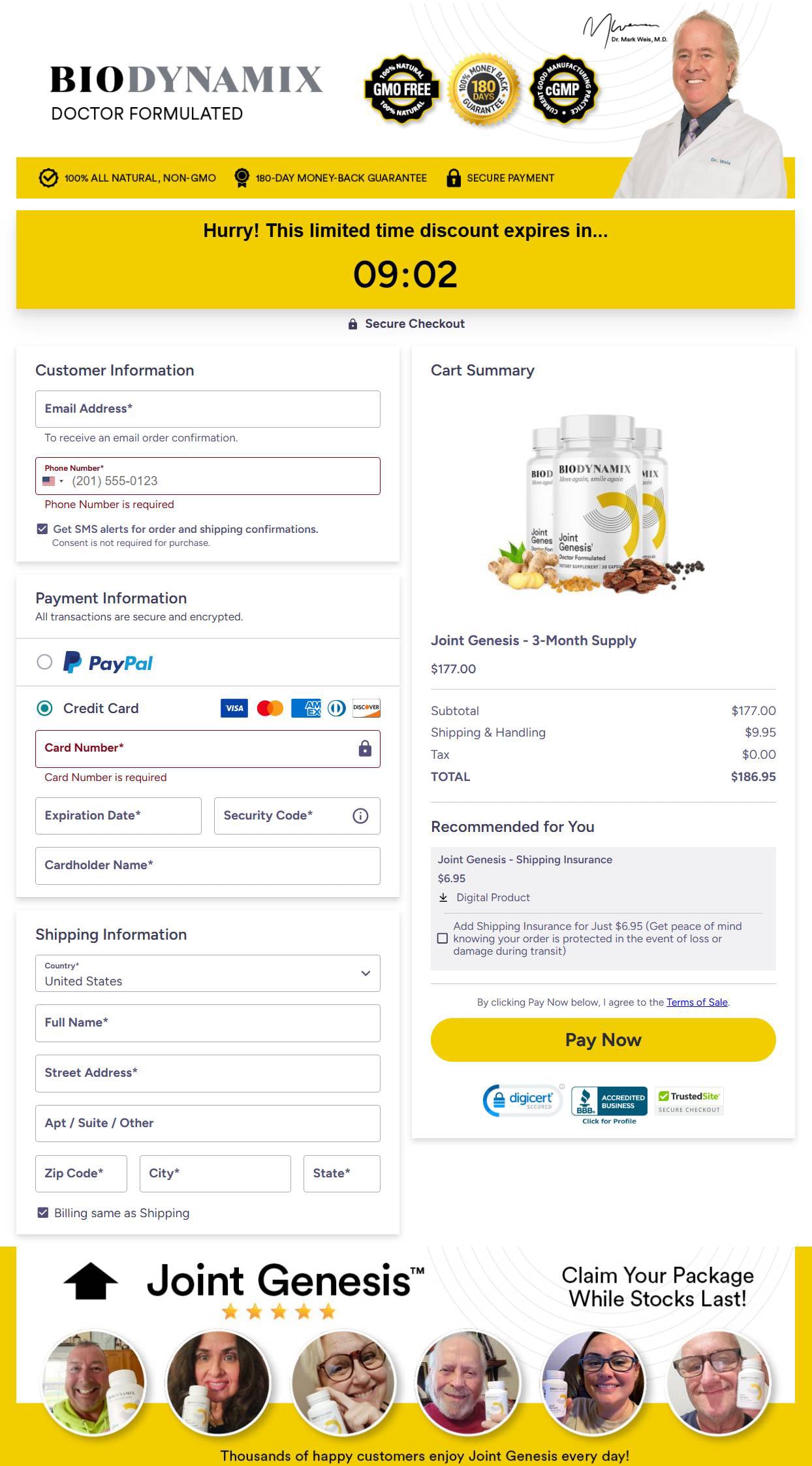Select the PayPal payment option
Screen dimensions: 812x1466
(x=44, y=662)
